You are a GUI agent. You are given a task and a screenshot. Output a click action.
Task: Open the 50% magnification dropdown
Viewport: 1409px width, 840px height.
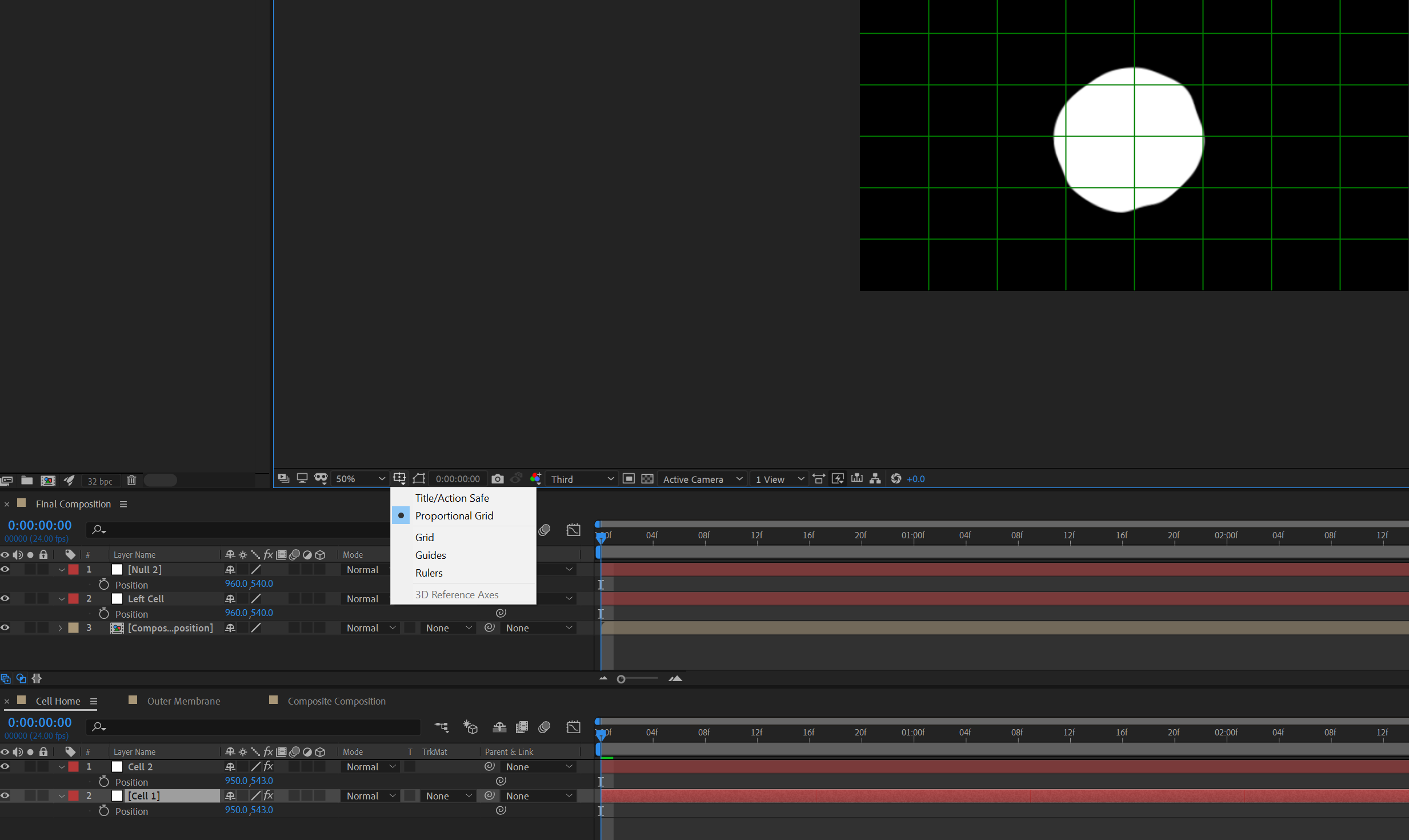click(x=360, y=479)
